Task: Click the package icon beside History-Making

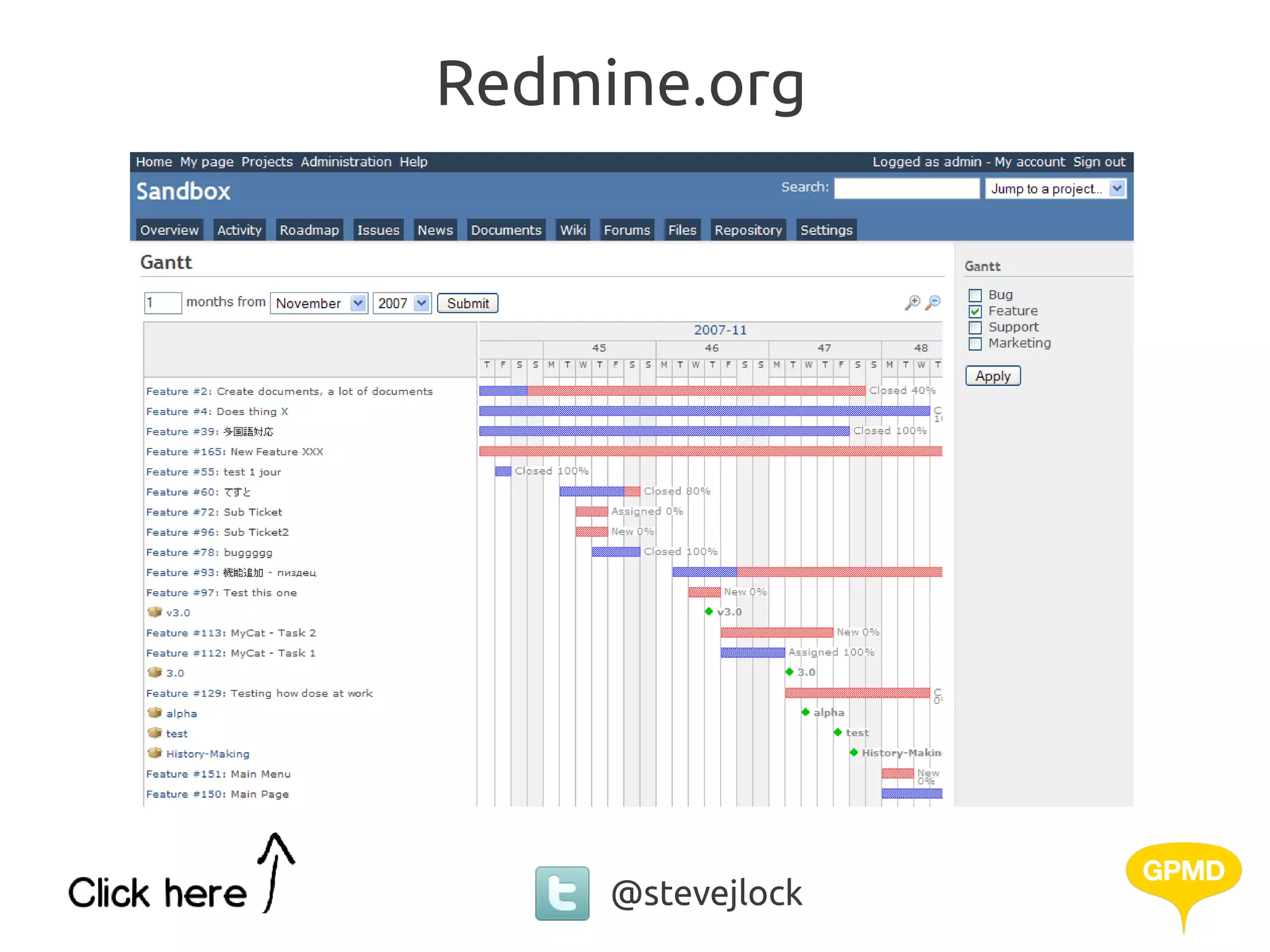Action: coord(155,753)
